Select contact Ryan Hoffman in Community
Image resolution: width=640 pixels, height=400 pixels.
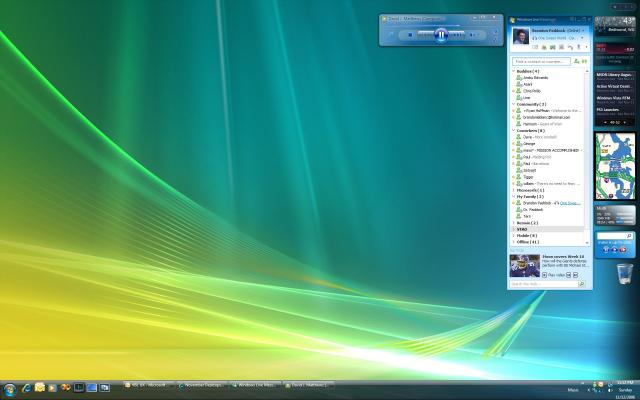(x=548, y=111)
